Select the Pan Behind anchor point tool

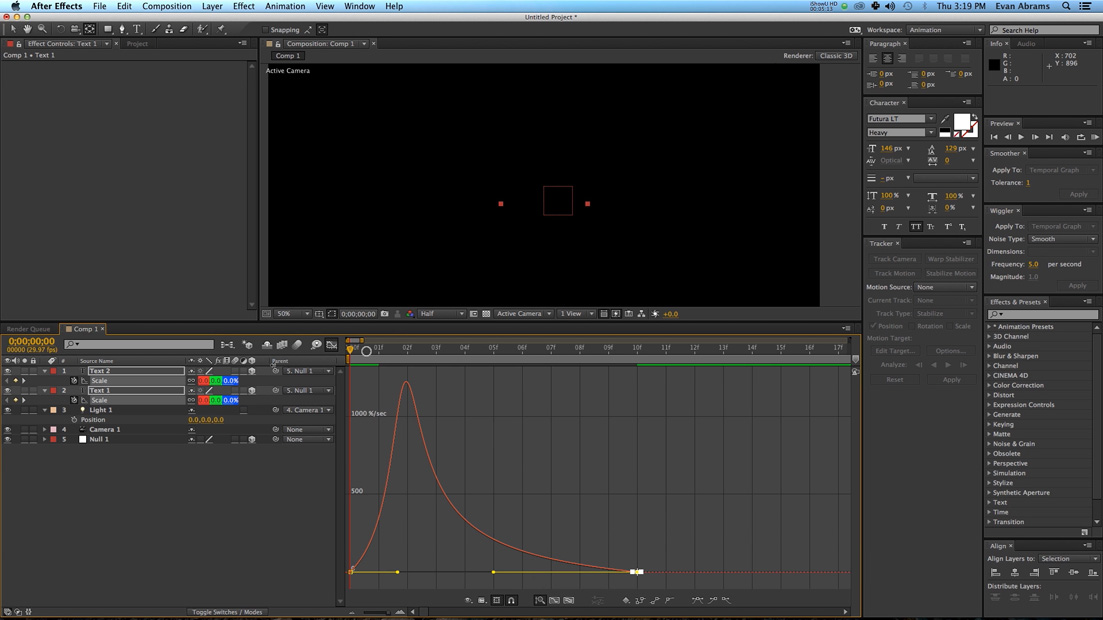[x=89, y=29]
